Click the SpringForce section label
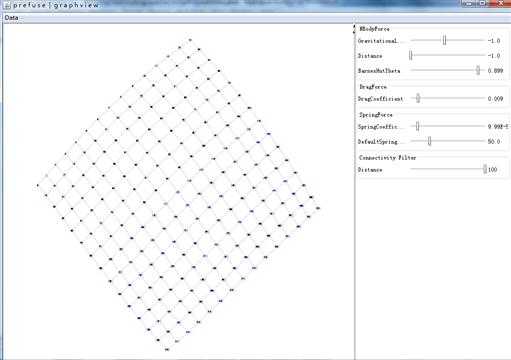511x360 pixels. point(376,115)
